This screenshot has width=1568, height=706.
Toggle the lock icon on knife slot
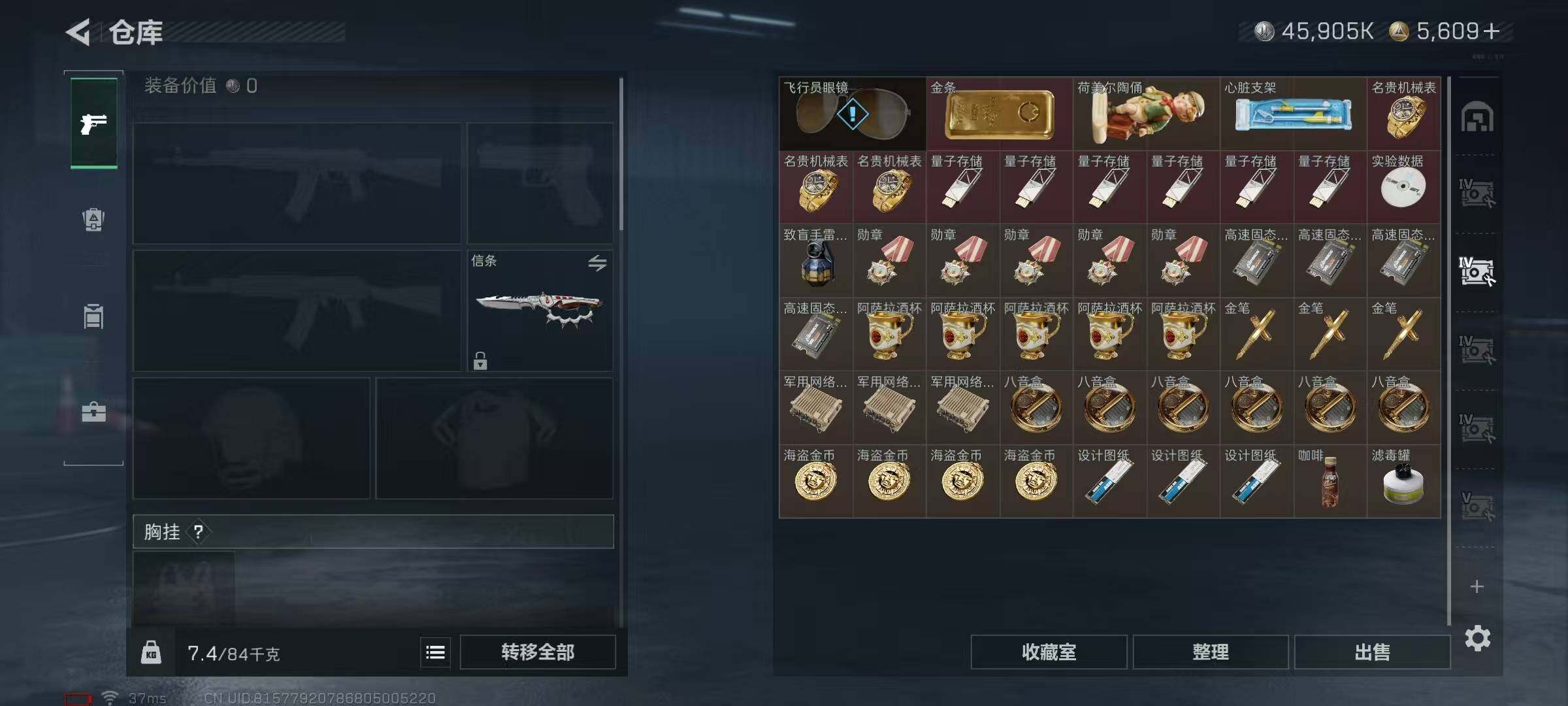click(x=480, y=360)
